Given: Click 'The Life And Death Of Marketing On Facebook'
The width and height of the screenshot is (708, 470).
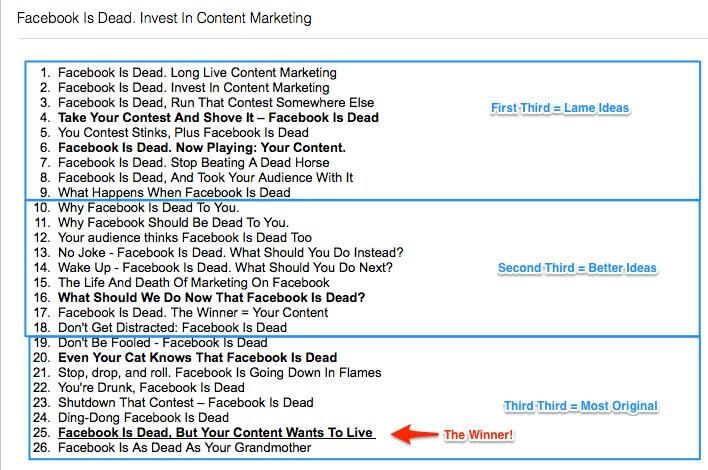Looking at the screenshot, I should pyautogui.click(x=194, y=282).
